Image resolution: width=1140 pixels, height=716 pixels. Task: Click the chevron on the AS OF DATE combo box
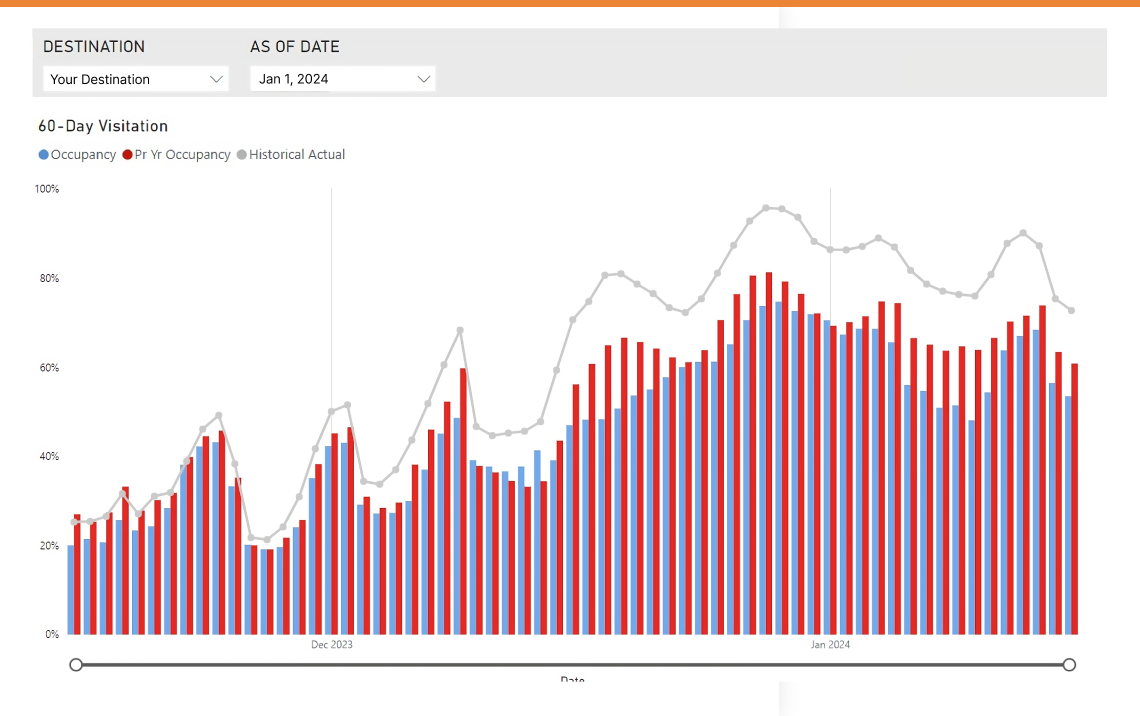click(x=424, y=78)
